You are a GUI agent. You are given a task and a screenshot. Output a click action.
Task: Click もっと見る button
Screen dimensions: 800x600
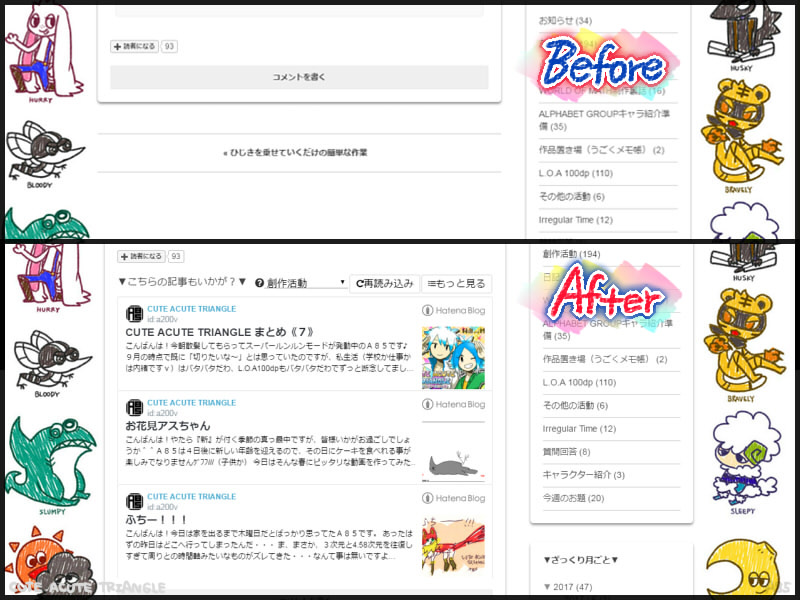[457, 283]
